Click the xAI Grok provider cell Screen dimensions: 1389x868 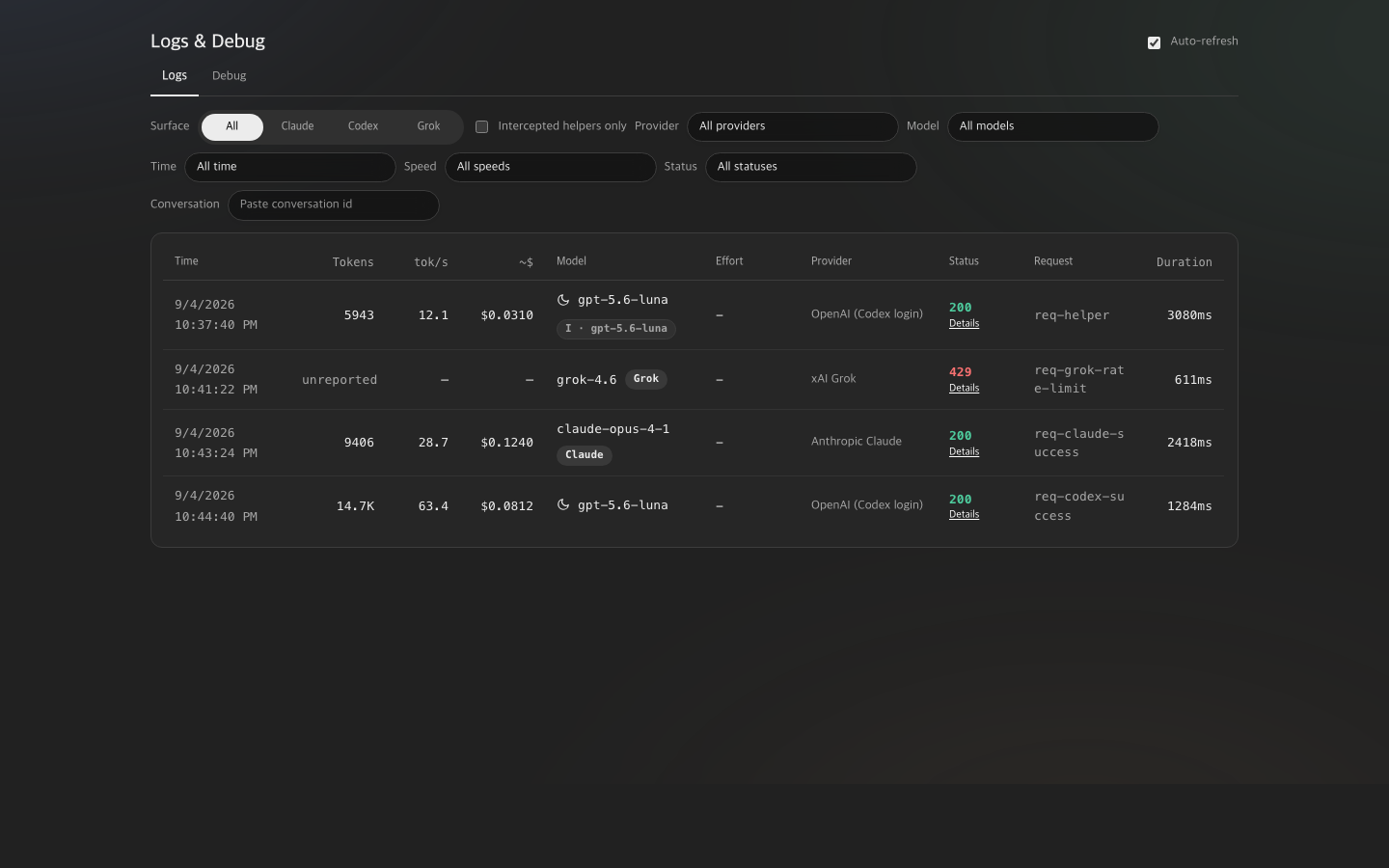pos(833,379)
